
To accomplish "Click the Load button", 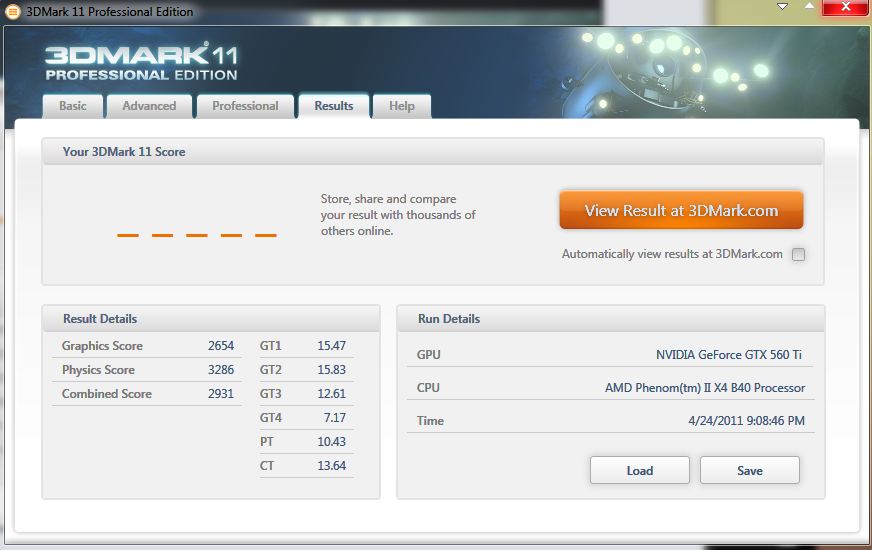I will [x=640, y=470].
